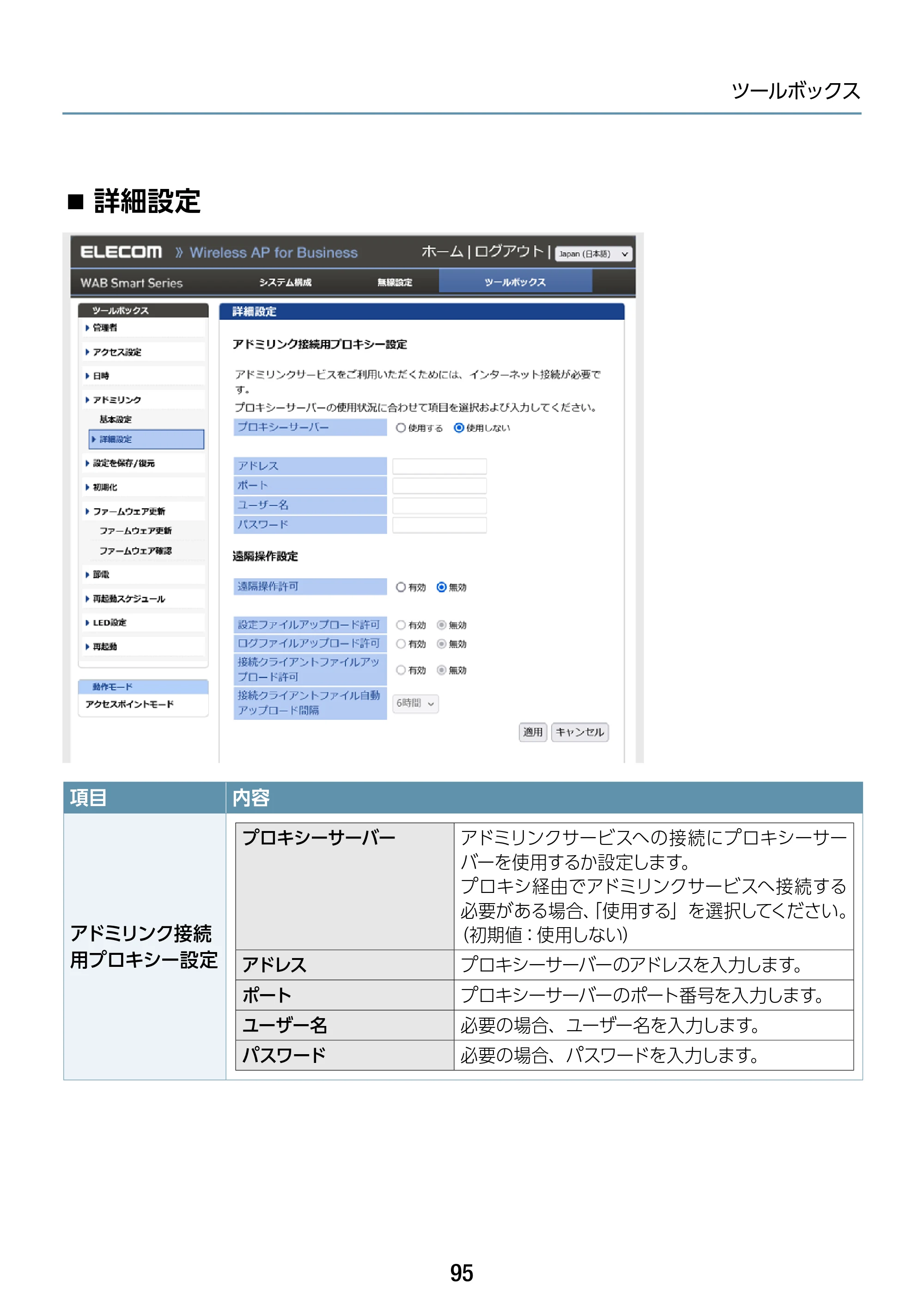Select 詳細設定 in the sidebar
Screen dimensions: 924x1311
coord(147,439)
